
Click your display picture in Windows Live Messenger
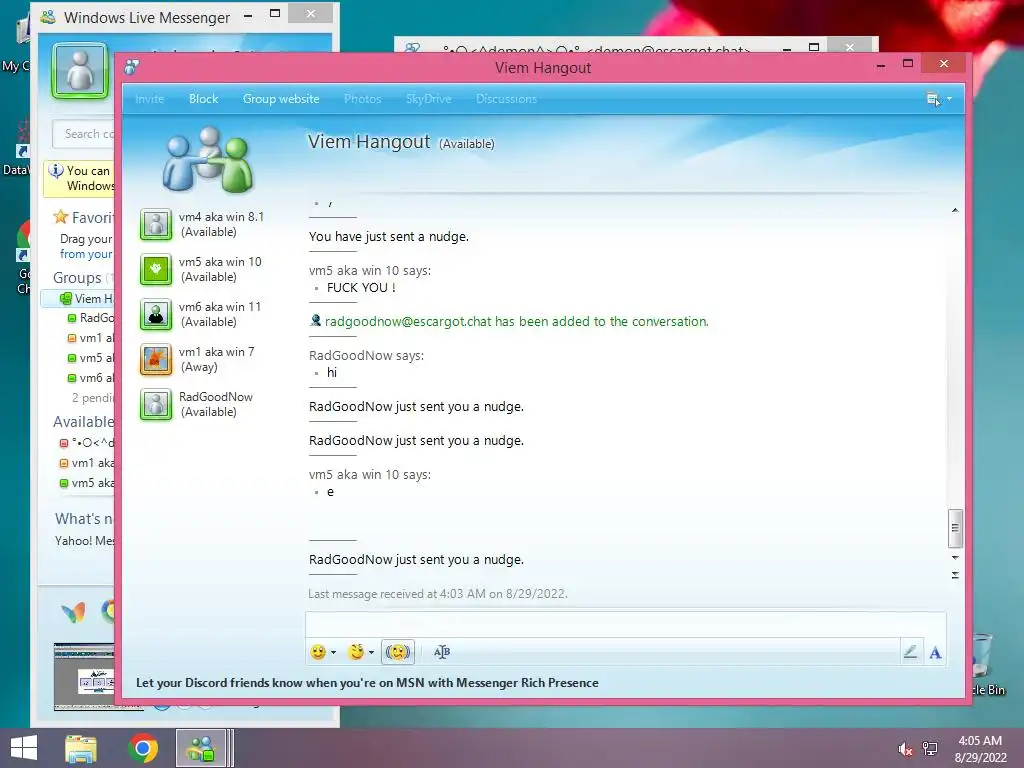coord(80,71)
